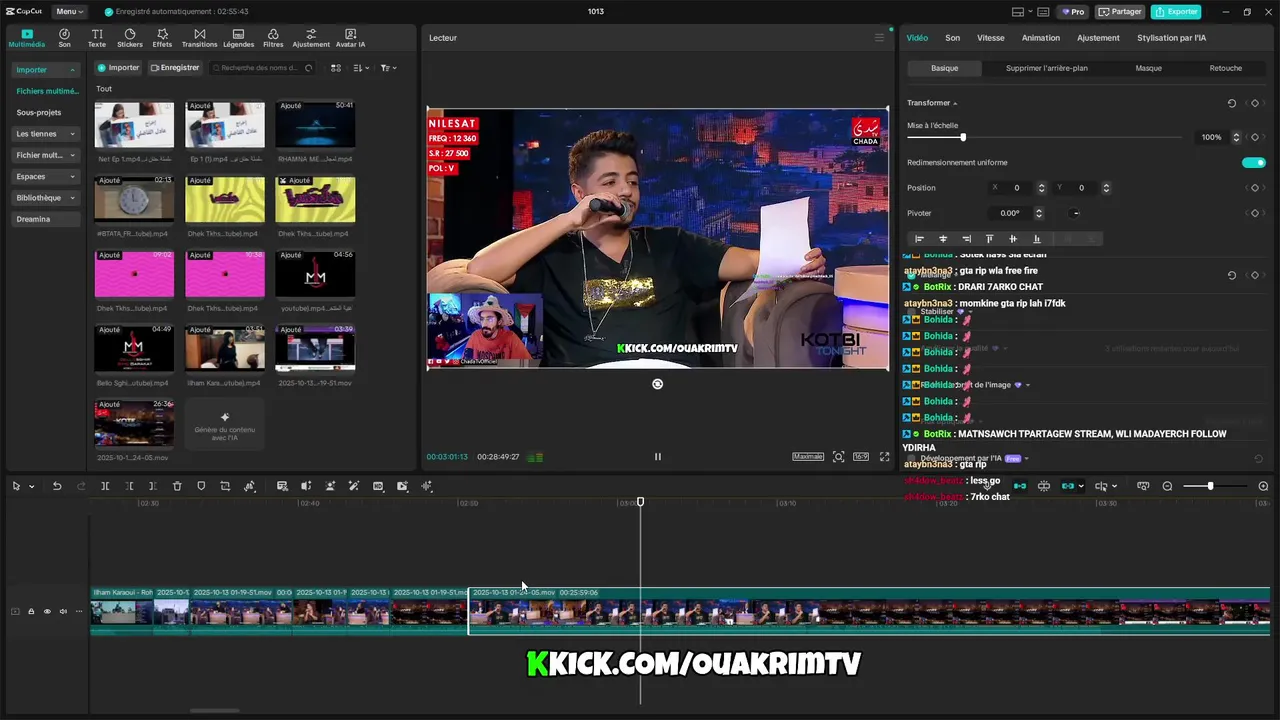The width and height of the screenshot is (1280, 720).
Task: Toggle linkage button in timeline toolbar
Action: 1068,486
